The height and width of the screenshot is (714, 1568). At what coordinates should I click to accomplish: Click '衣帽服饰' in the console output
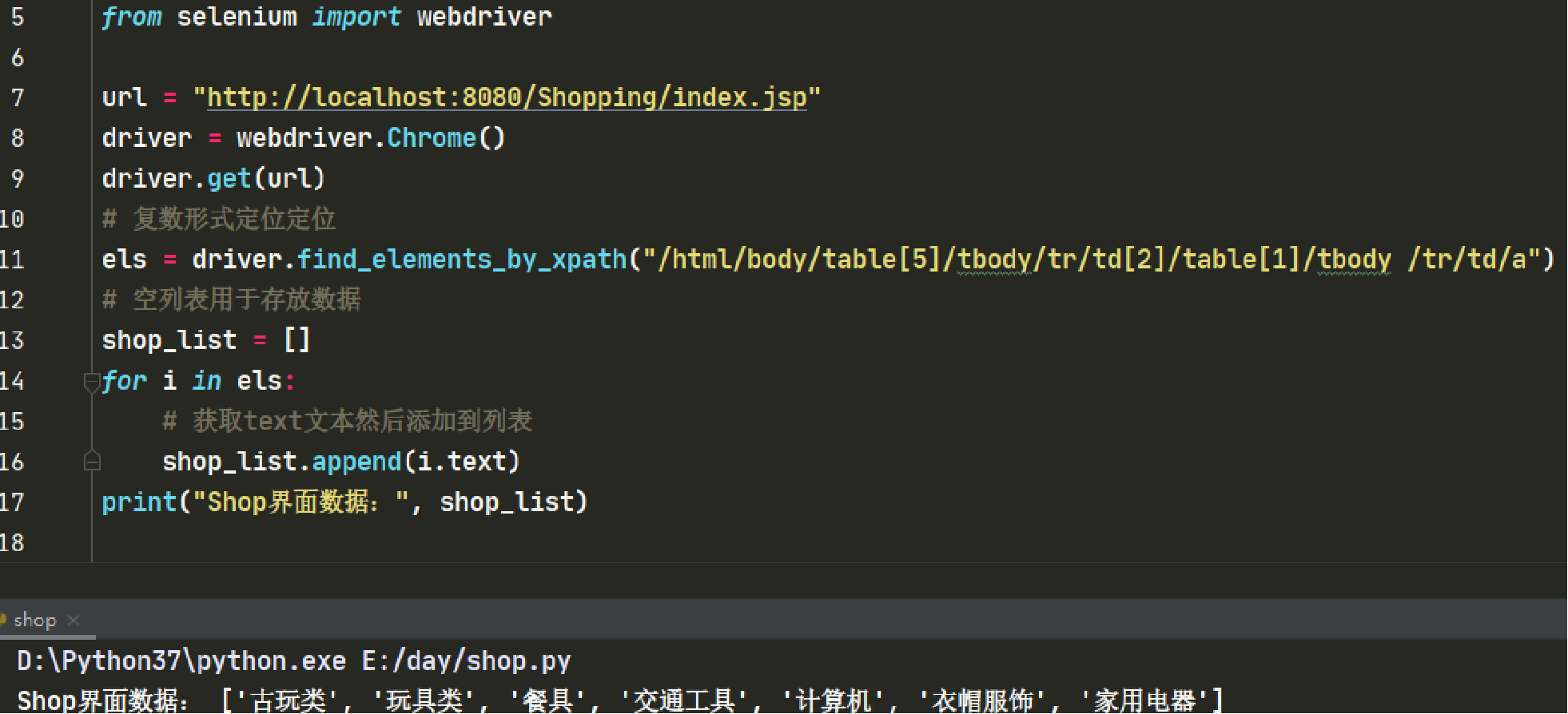click(x=982, y=700)
